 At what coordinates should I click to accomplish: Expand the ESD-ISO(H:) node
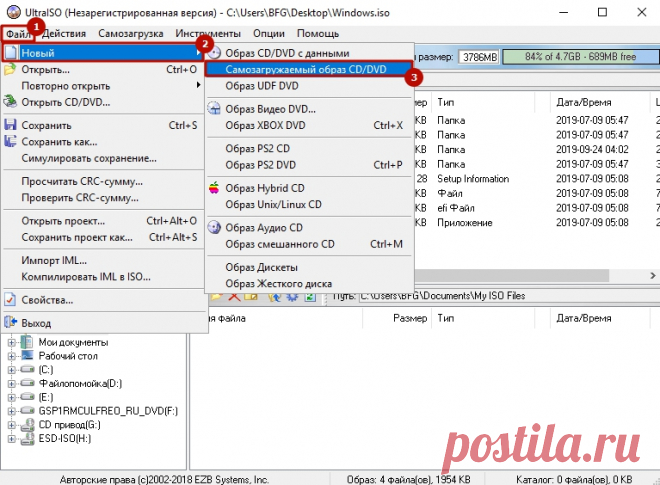(12, 439)
